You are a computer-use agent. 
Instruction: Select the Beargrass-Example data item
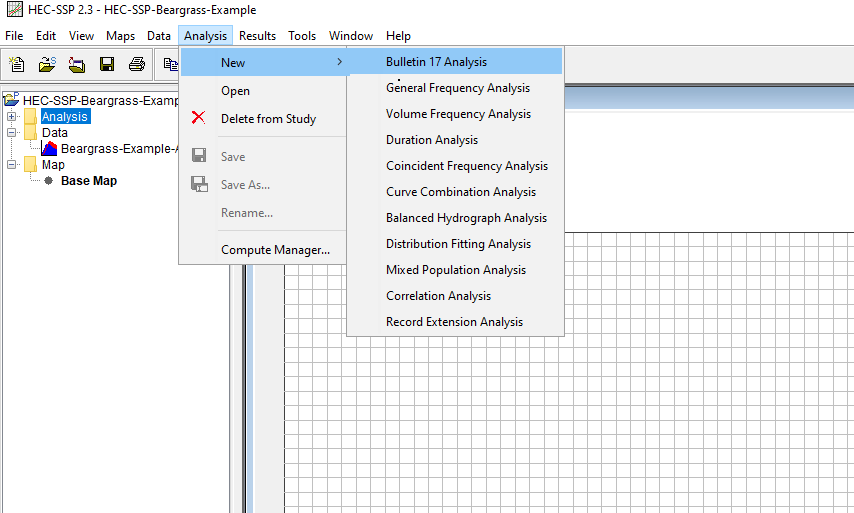coord(119,148)
